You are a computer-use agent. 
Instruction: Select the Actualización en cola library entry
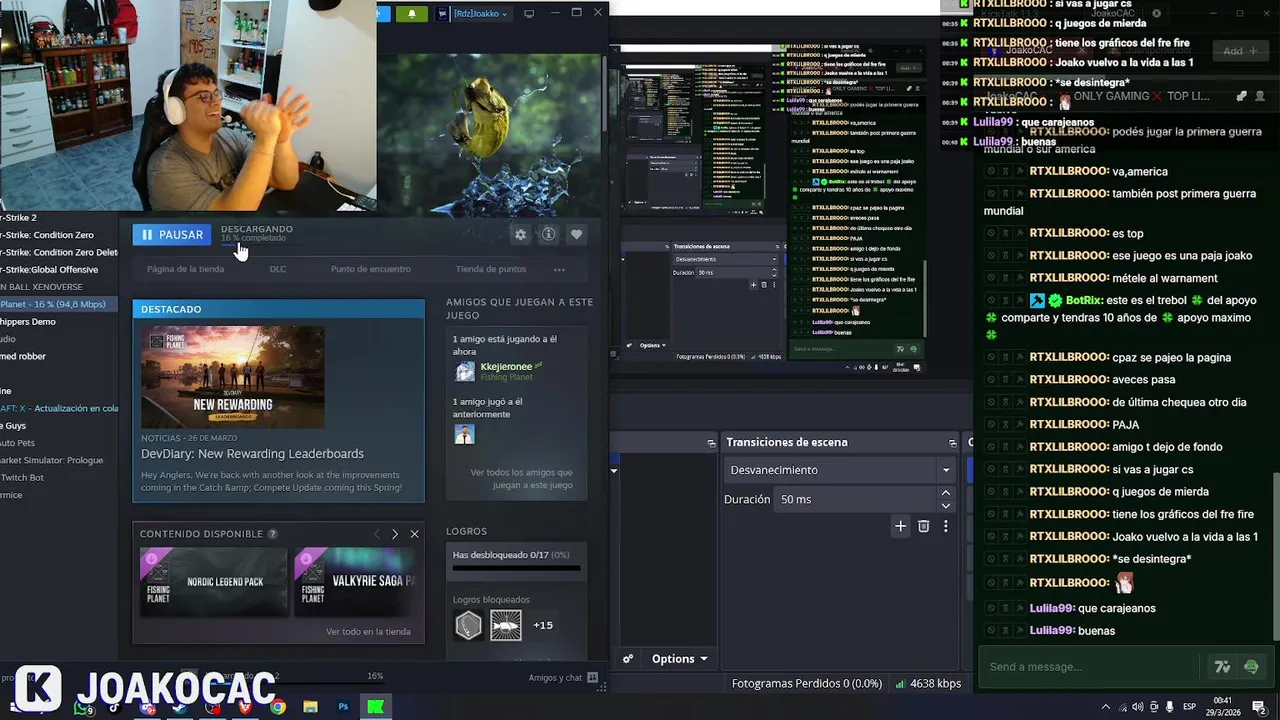click(59, 408)
